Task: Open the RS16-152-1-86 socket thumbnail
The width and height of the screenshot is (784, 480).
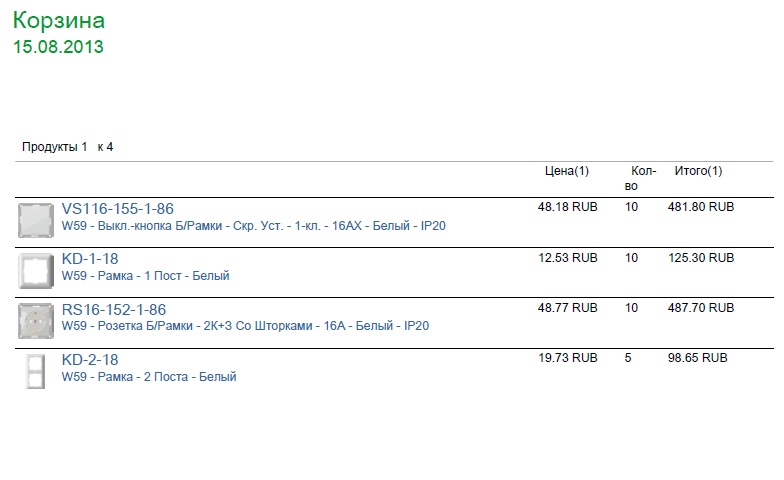Action: pos(36,321)
